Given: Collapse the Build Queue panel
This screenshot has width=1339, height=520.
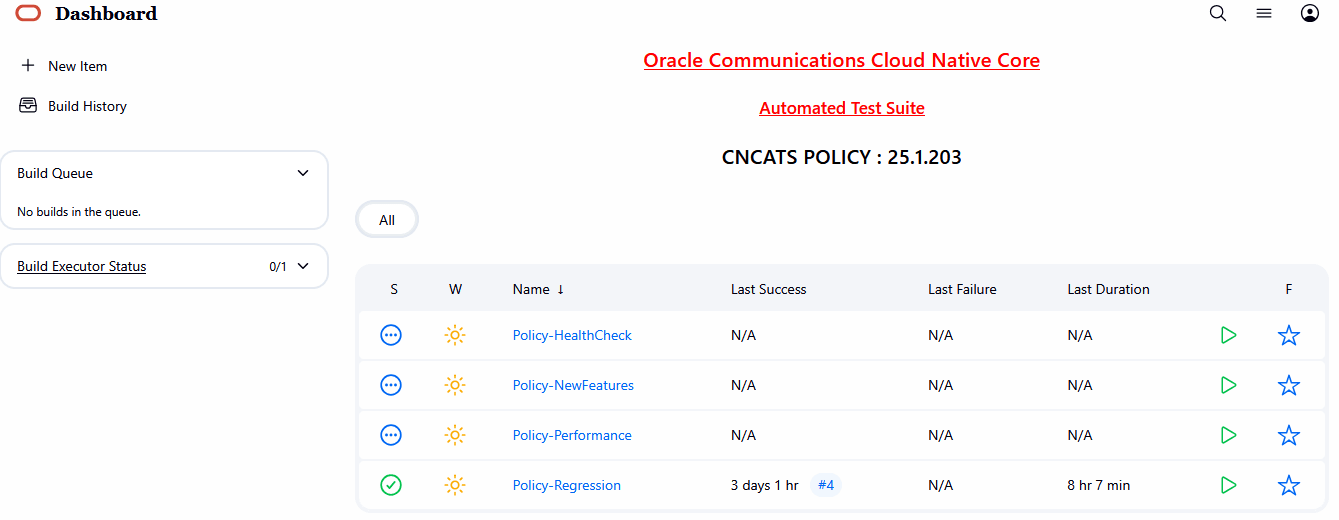Looking at the screenshot, I should point(303,173).
